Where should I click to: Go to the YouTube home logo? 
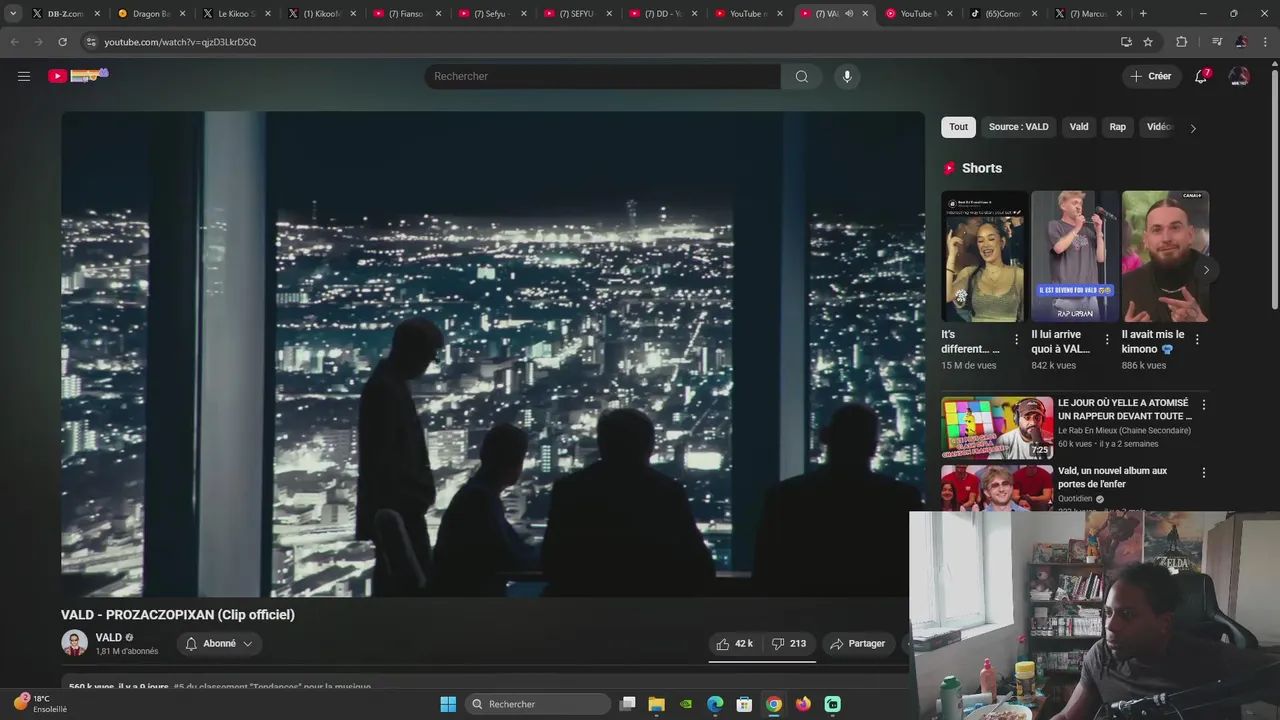pyautogui.click(x=78, y=75)
